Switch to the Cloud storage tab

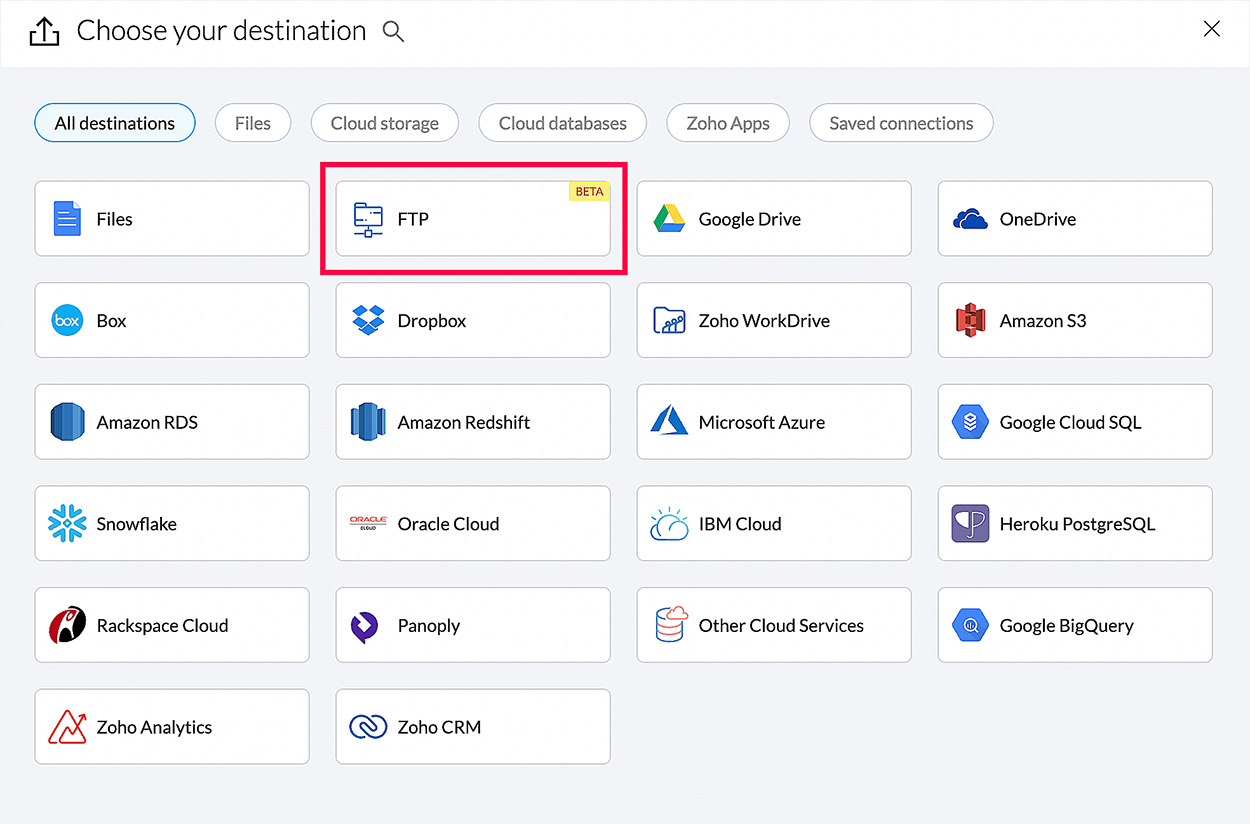pos(384,123)
